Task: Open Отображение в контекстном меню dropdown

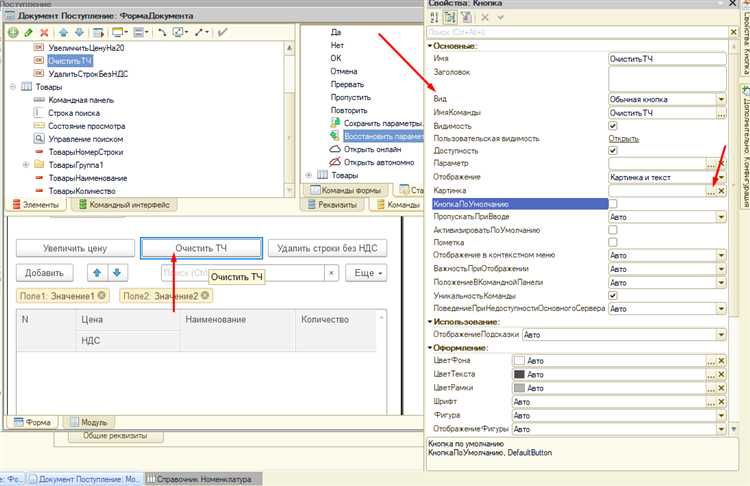Action: pyautogui.click(x=721, y=255)
